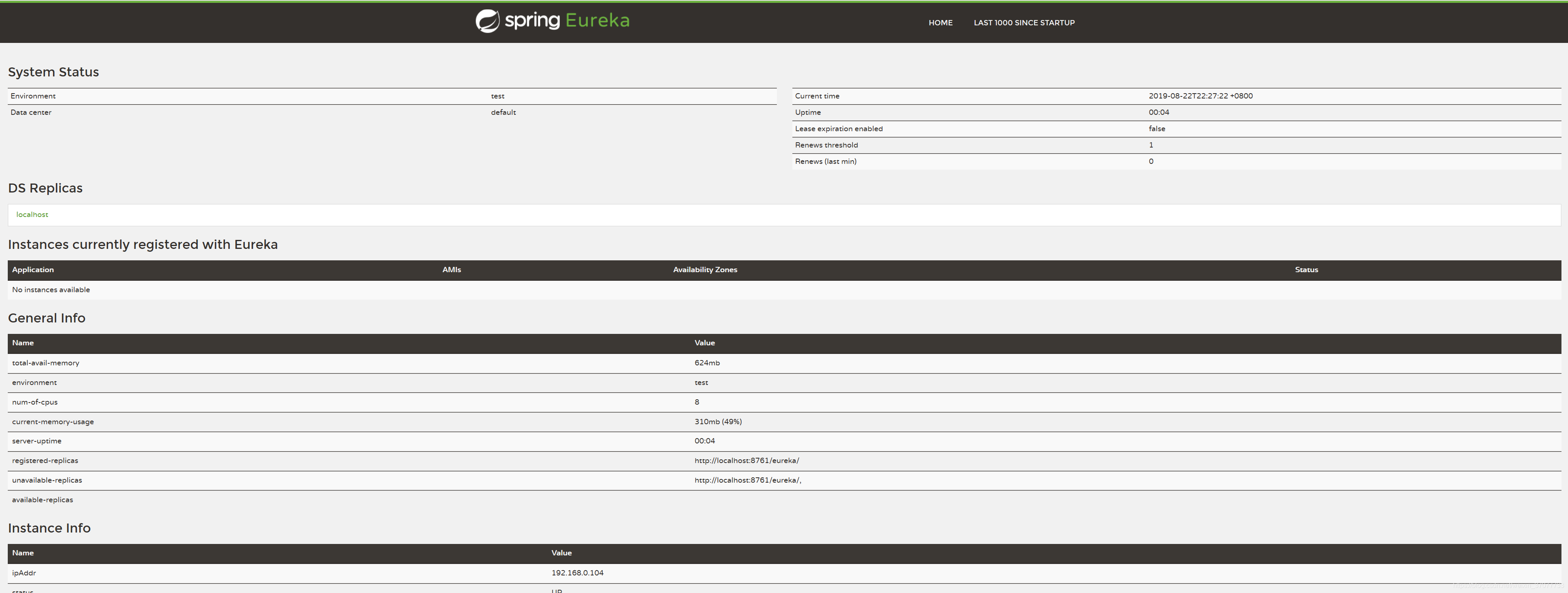1568x593 pixels.
Task: Select the General Info heading
Action: click(47, 318)
